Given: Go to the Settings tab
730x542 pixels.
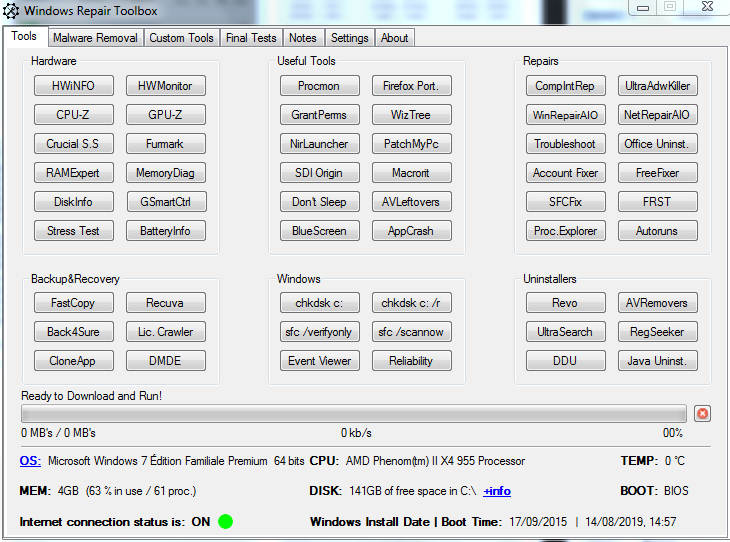Looking at the screenshot, I should [x=349, y=38].
